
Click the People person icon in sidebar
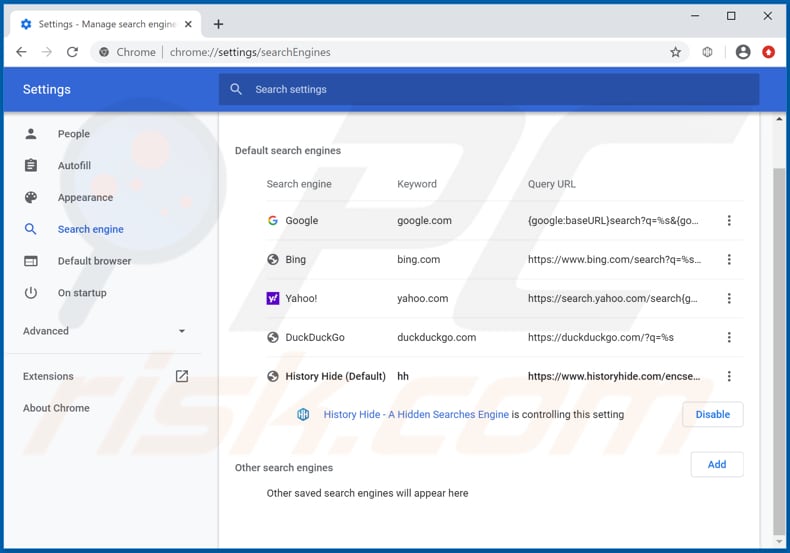point(31,134)
